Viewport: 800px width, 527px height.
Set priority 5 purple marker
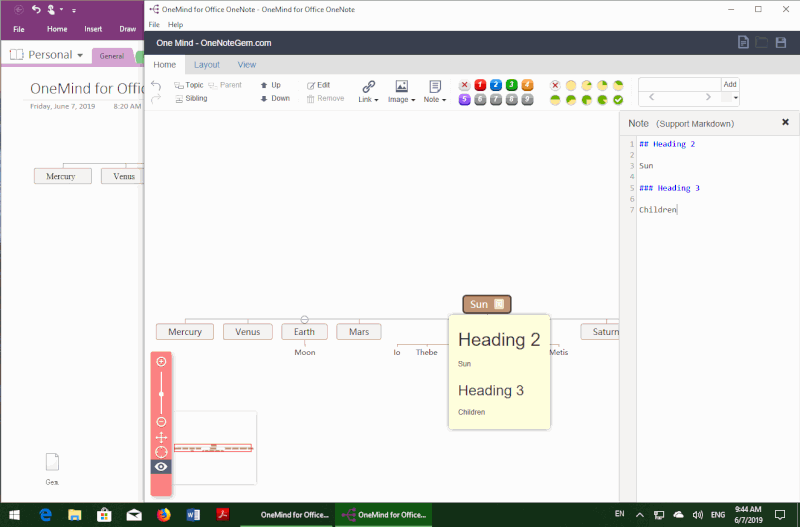[x=464, y=99]
